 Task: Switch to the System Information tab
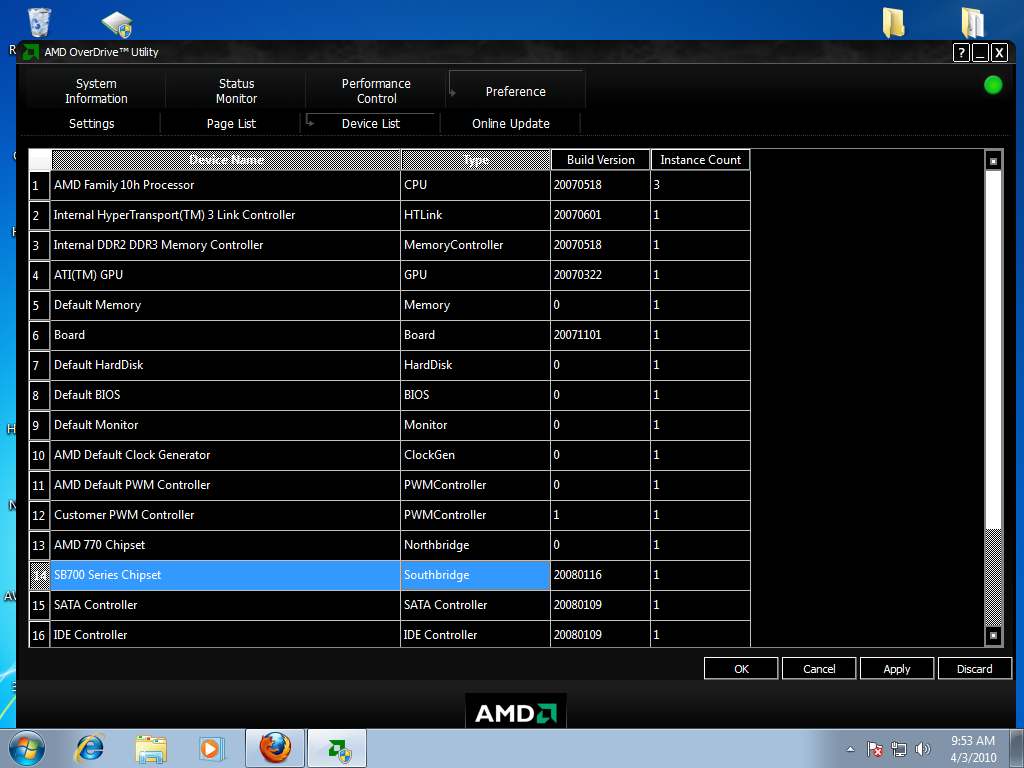(x=96, y=91)
